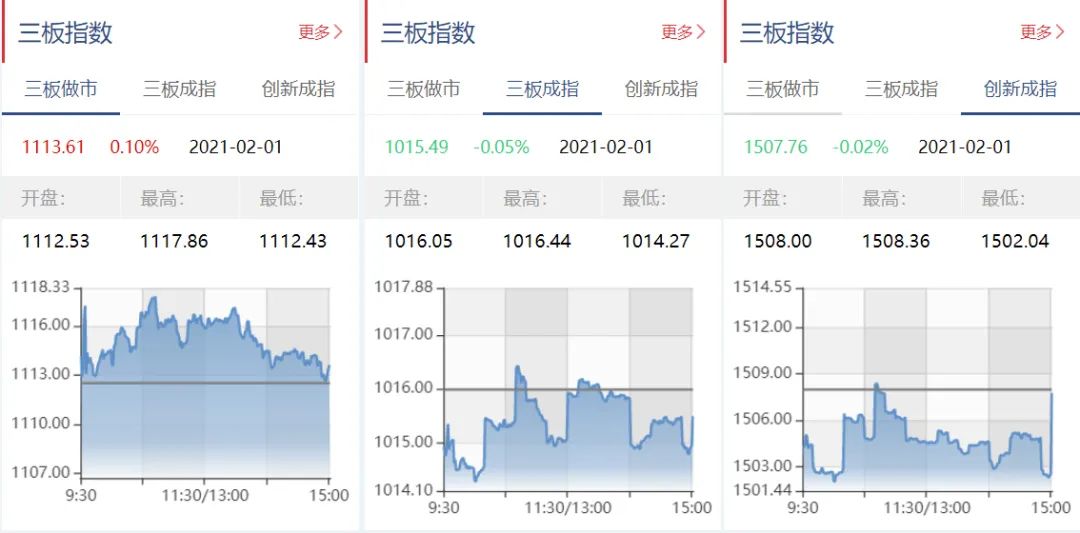Click 三板指数 title in first panel
The height and width of the screenshot is (533, 1080).
[65, 32]
